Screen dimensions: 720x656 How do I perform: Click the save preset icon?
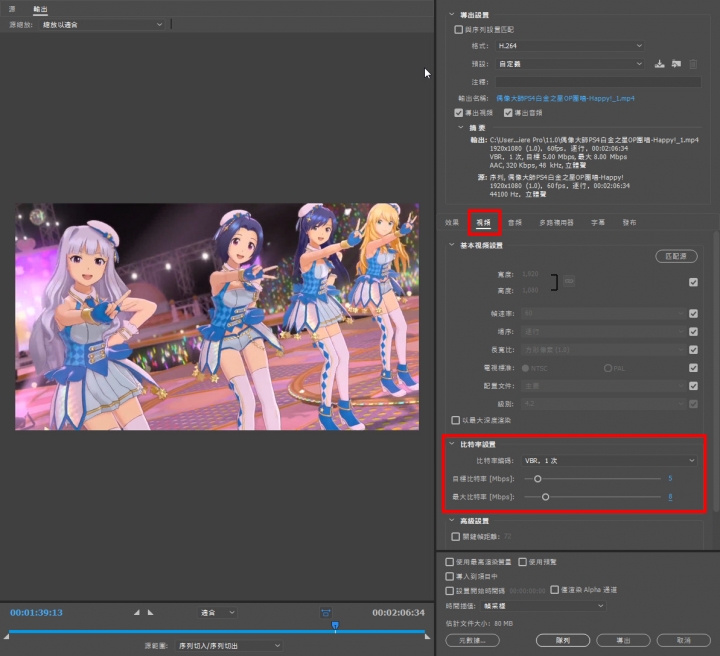659,64
